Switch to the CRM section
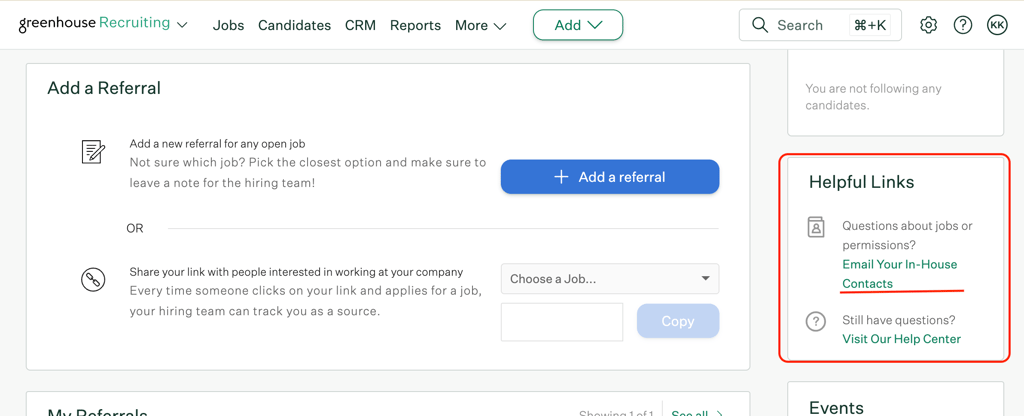Viewport: 1024px width, 416px height. pyautogui.click(x=360, y=25)
